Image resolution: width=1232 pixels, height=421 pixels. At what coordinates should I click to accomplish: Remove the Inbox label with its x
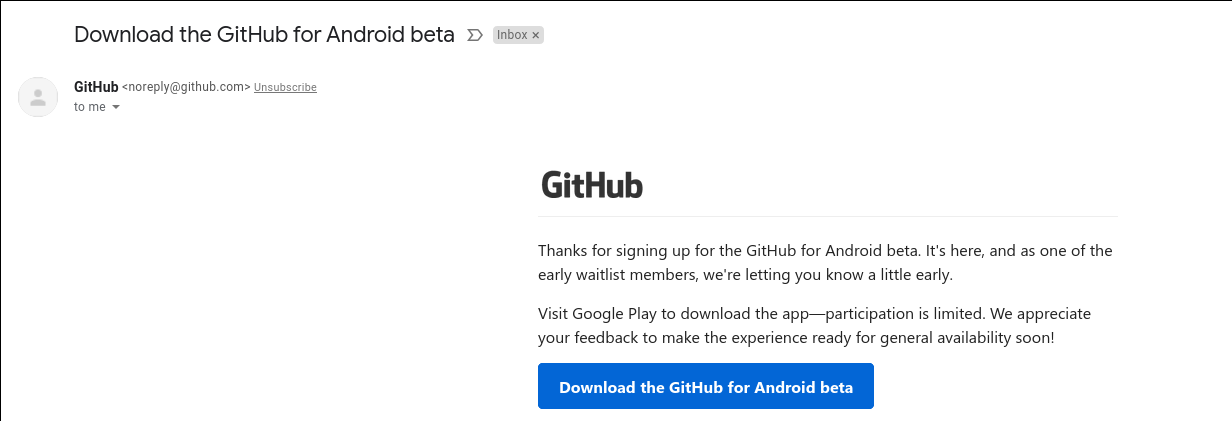point(535,35)
